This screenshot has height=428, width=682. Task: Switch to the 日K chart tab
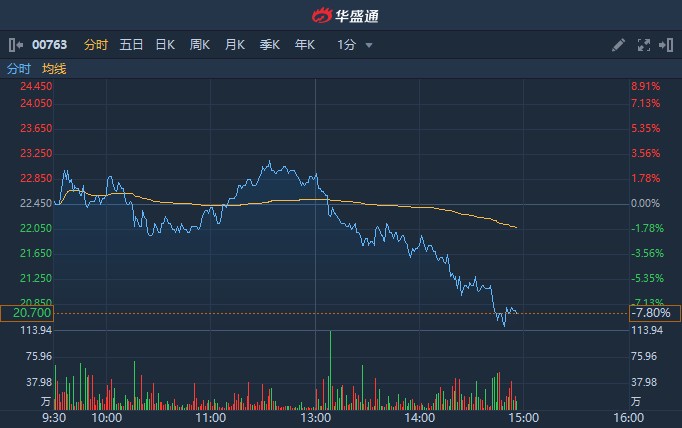coord(165,44)
